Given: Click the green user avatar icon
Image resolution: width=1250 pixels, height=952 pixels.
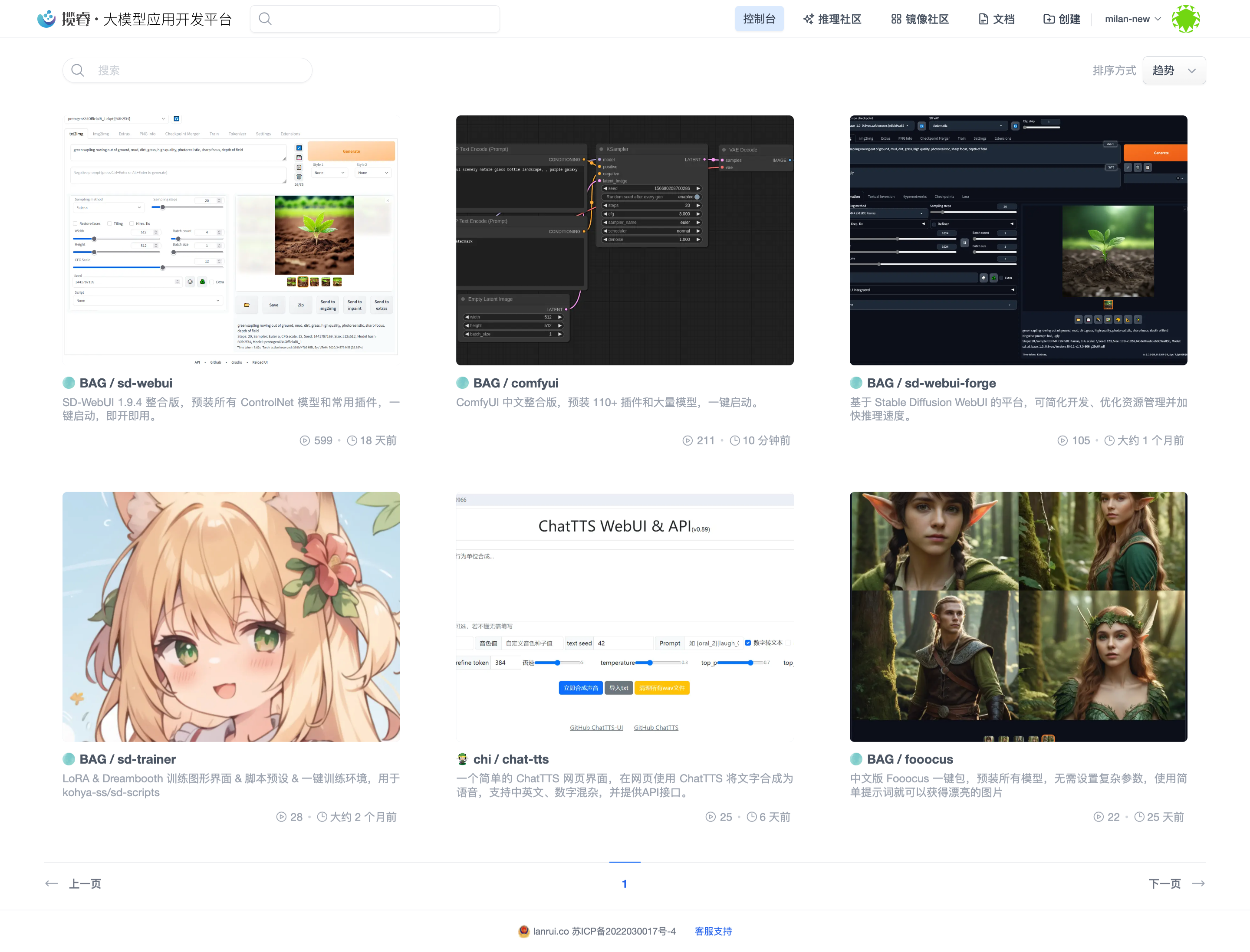Looking at the screenshot, I should (1186, 19).
